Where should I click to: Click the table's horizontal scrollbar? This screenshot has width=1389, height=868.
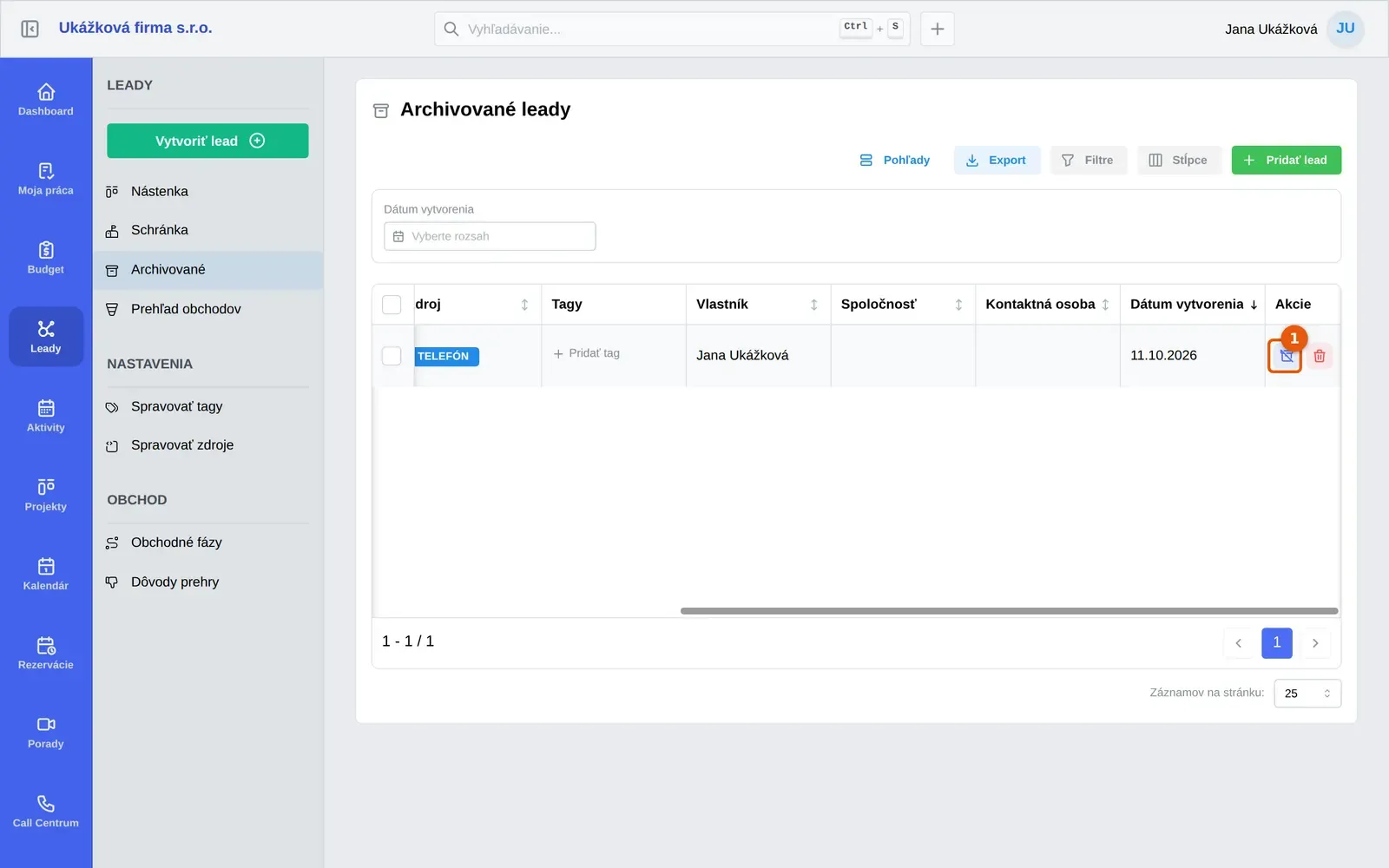(x=1009, y=611)
